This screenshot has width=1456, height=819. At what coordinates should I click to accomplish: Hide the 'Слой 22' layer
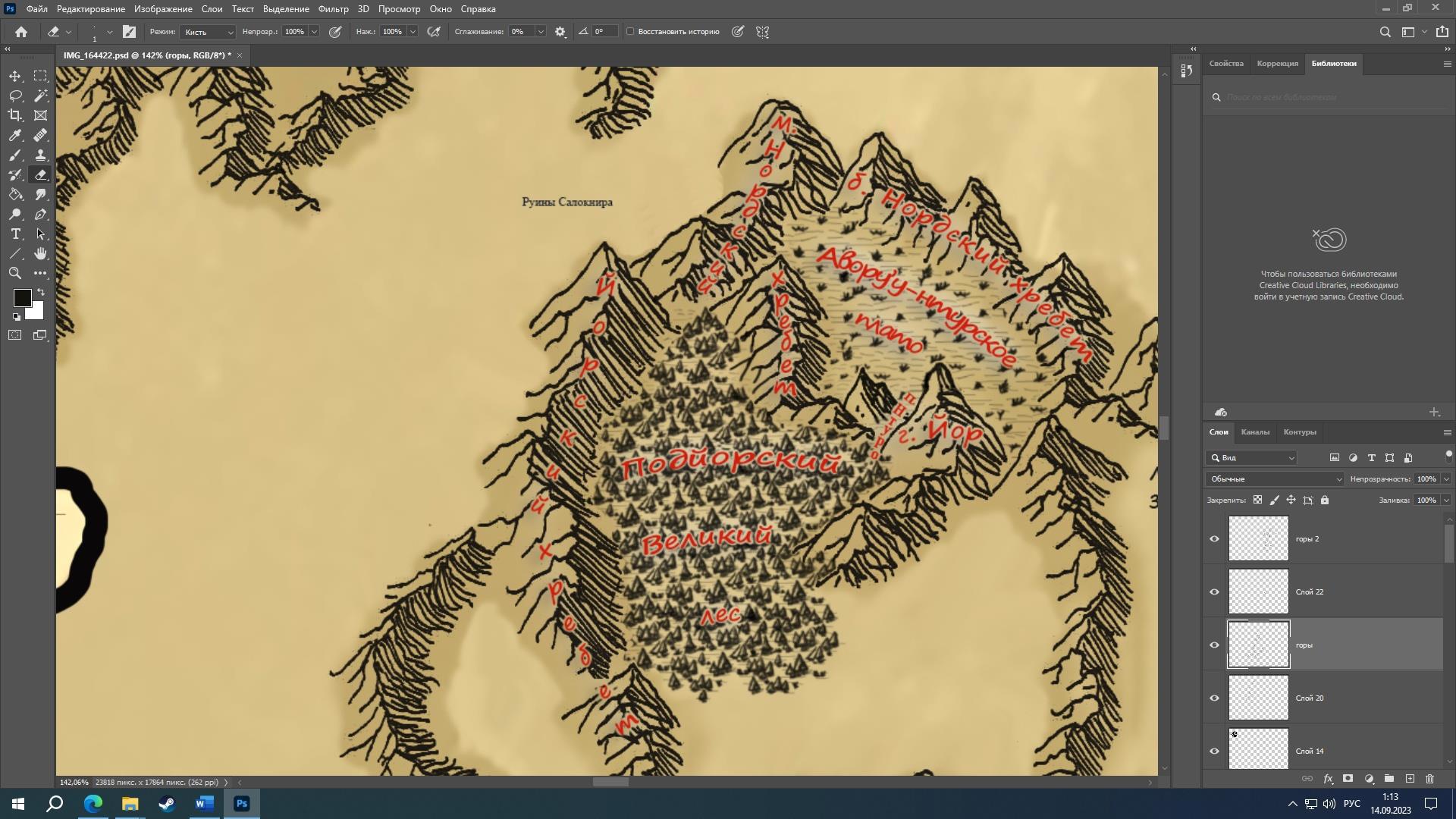(x=1214, y=592)
